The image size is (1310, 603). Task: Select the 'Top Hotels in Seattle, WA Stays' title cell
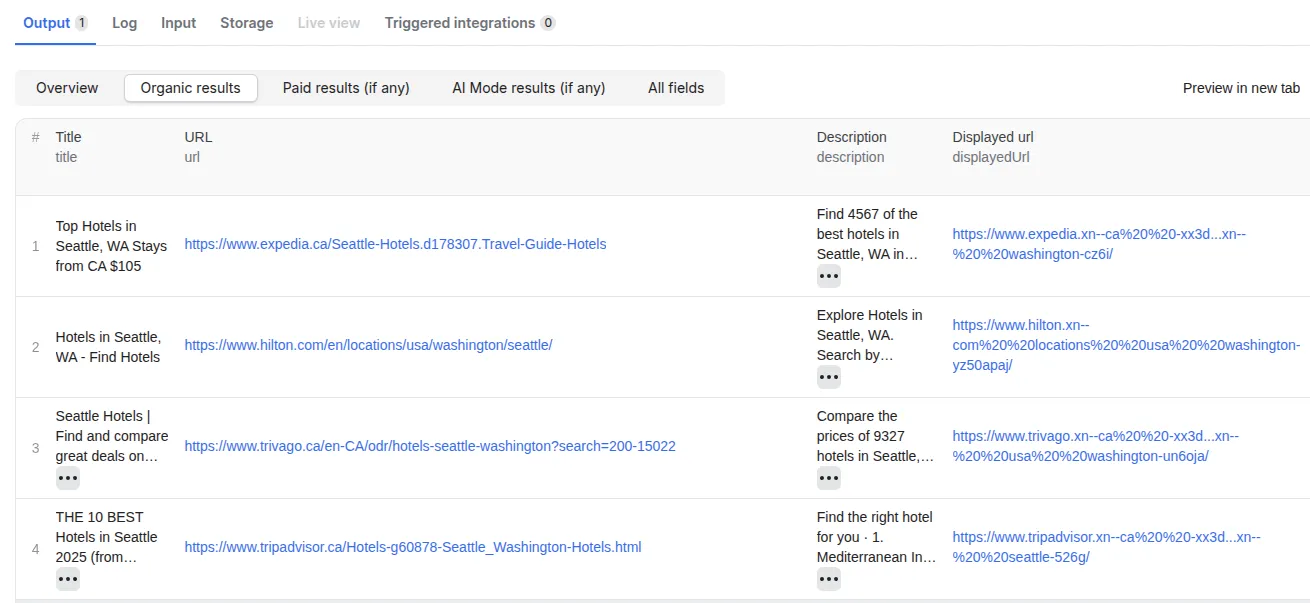tap(111, 246)
